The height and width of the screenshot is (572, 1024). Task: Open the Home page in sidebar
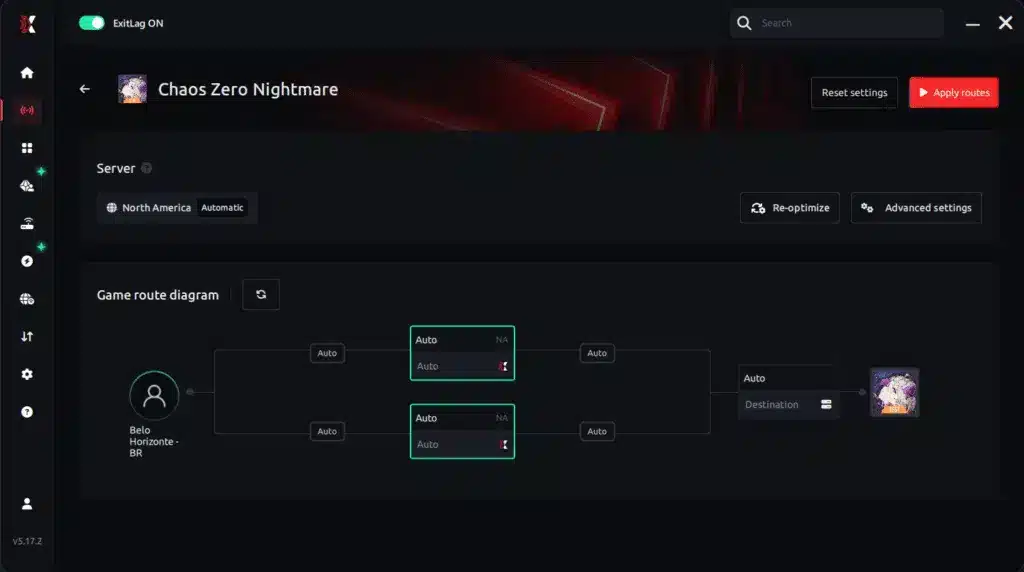(x=27, y=72)
